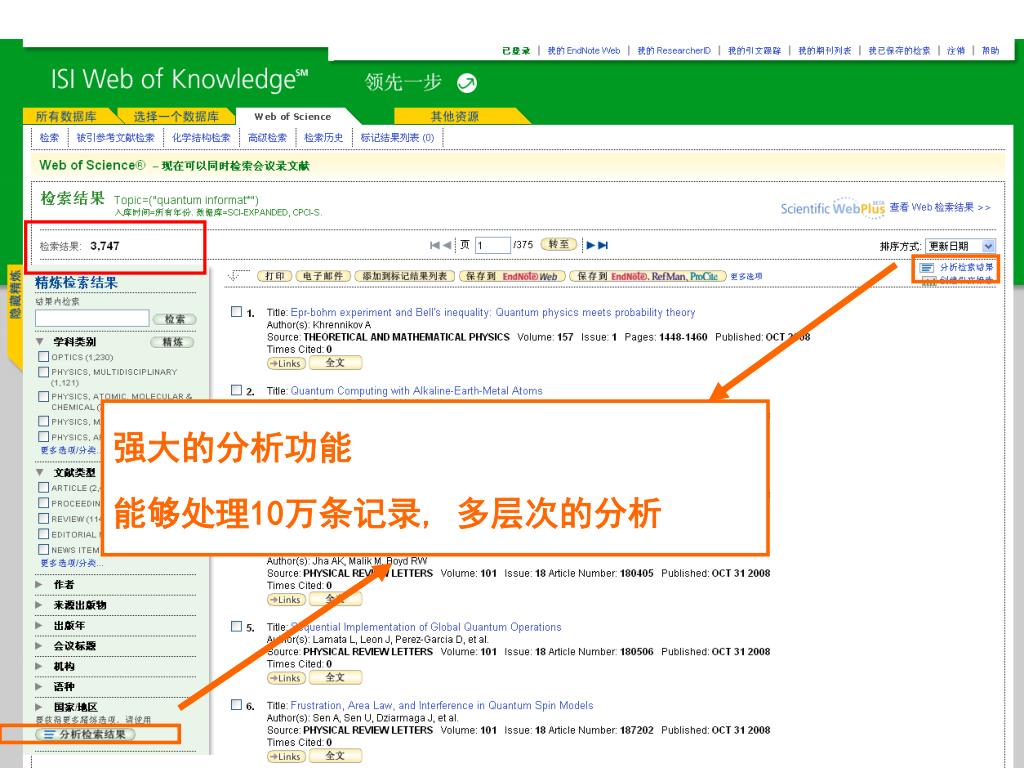Open the 我的EndNote Web link
The width and height of the screenshot is (1024, 768).
tap(584, 50)
